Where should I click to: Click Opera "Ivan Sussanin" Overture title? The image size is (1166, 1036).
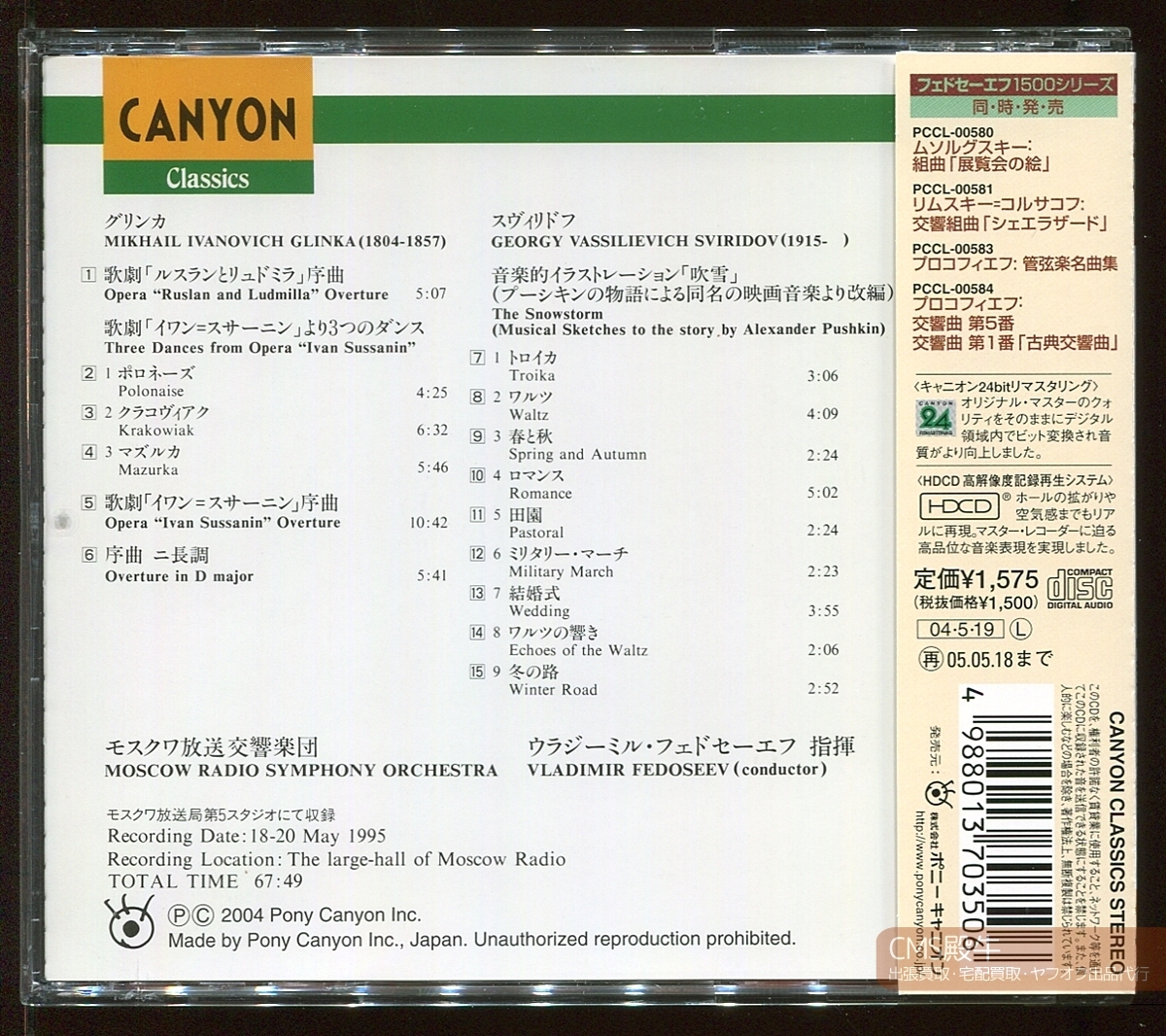click(x=223, y=522)
